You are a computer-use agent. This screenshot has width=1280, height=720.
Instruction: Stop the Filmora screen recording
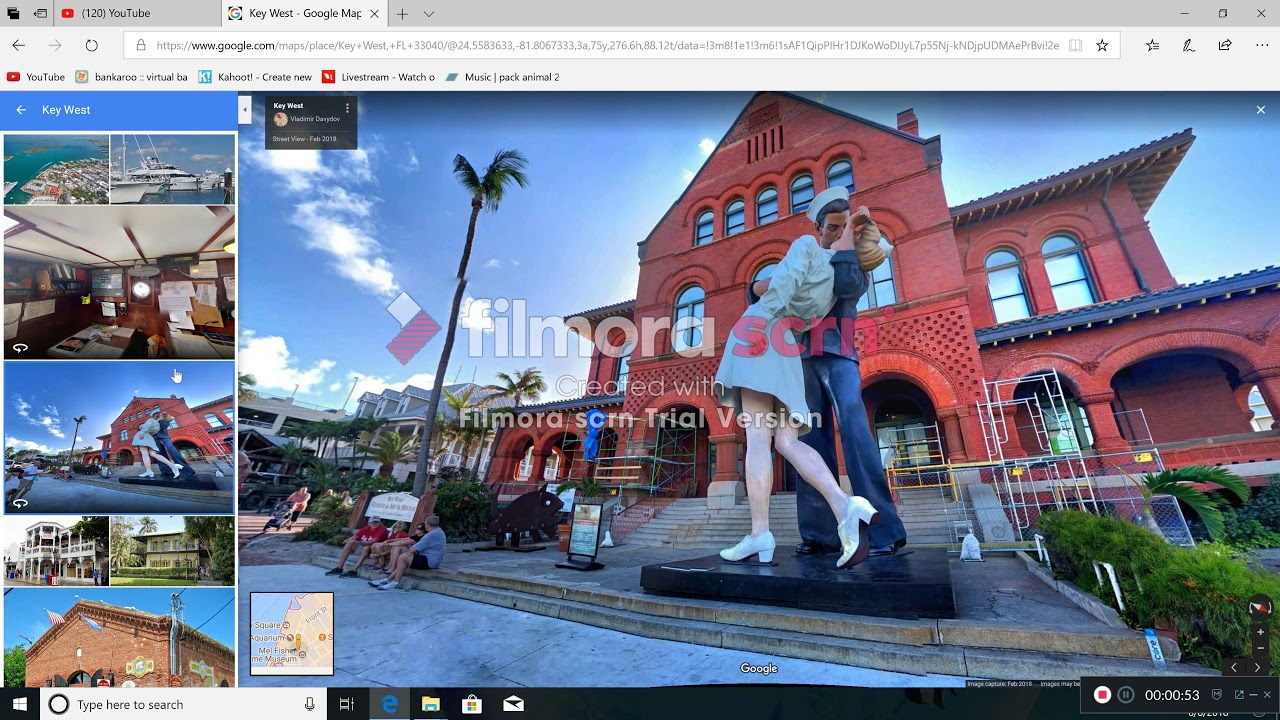(1102, 695)
